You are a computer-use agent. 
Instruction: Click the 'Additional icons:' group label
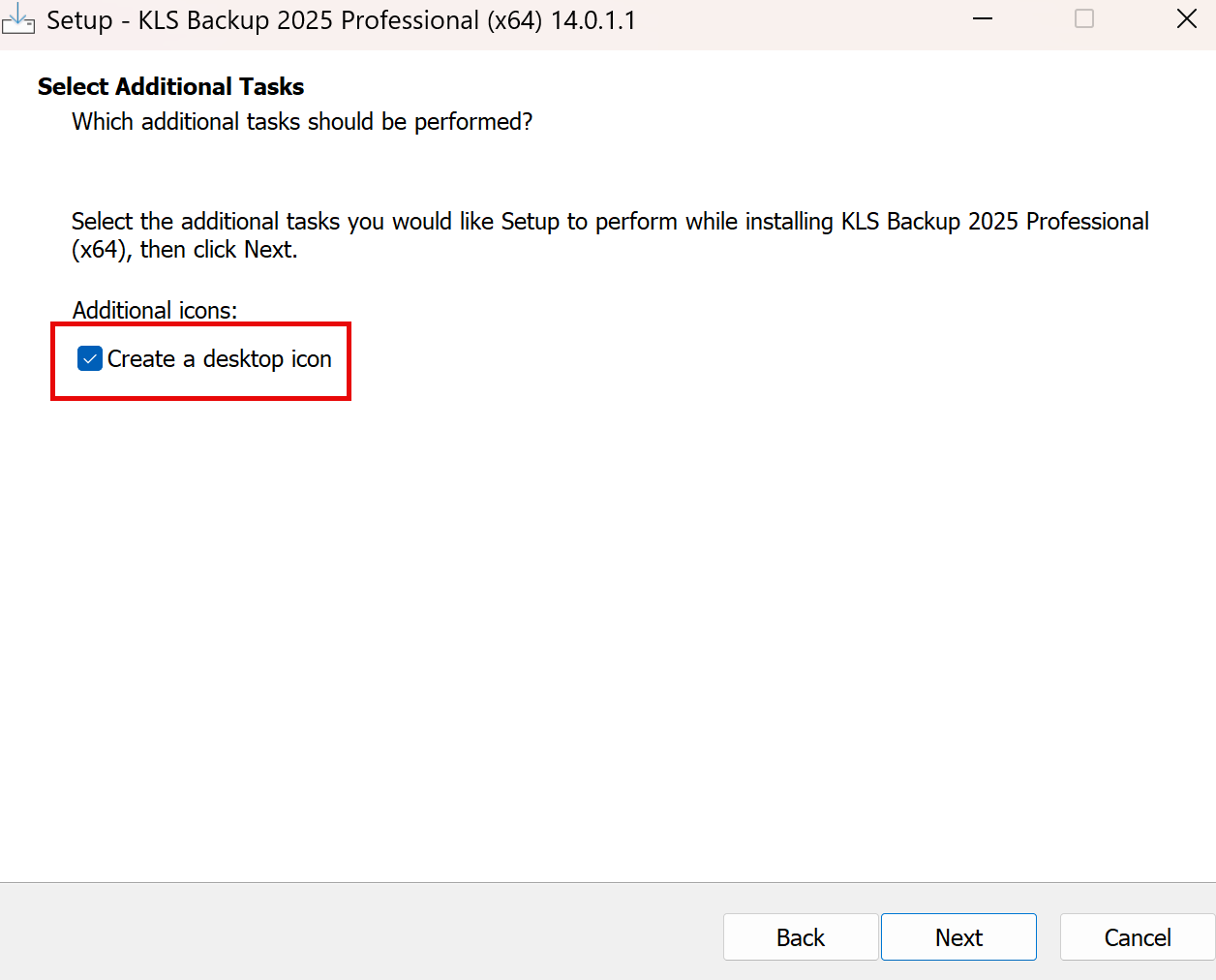(x=155, y=311)
